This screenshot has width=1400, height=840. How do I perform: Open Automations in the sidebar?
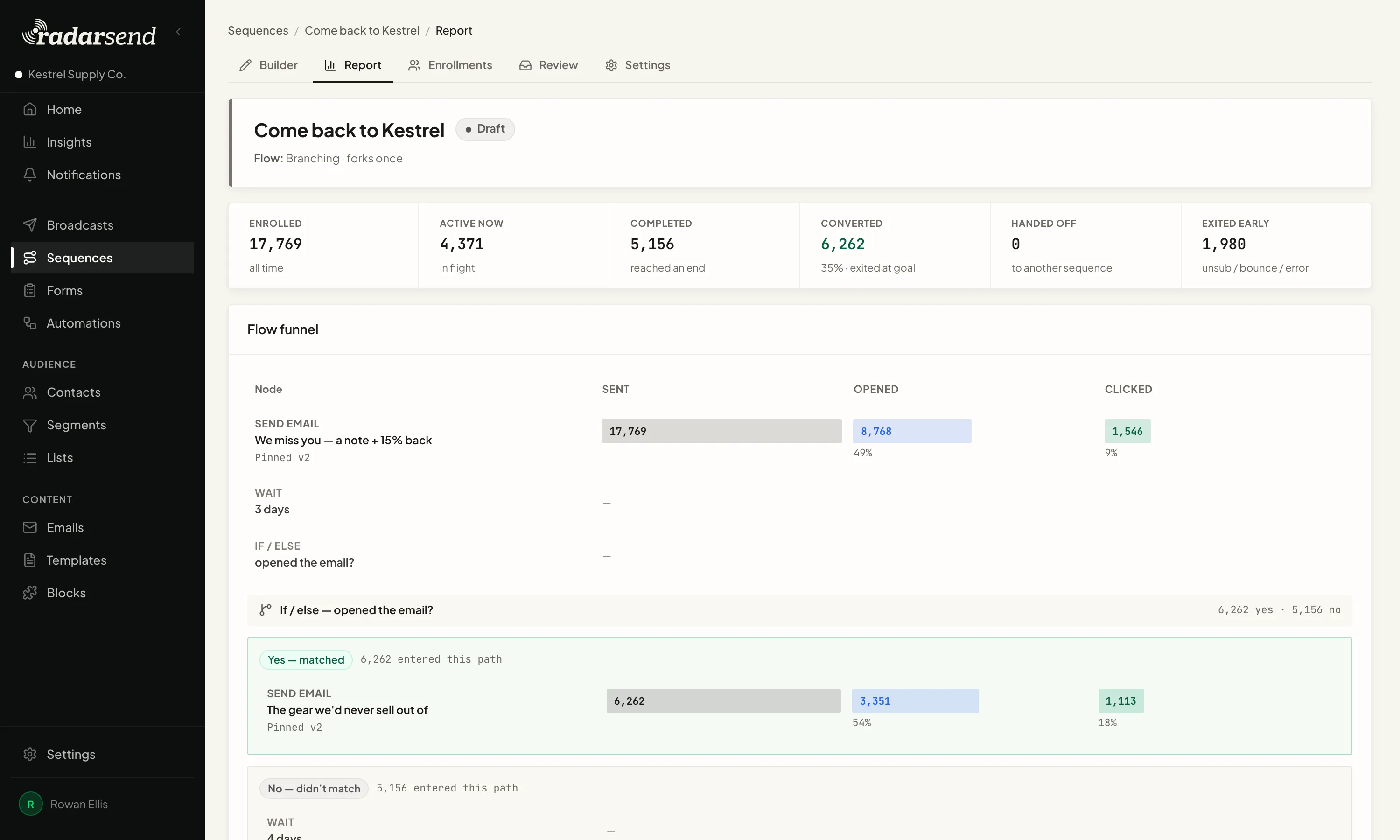point(102,323)
